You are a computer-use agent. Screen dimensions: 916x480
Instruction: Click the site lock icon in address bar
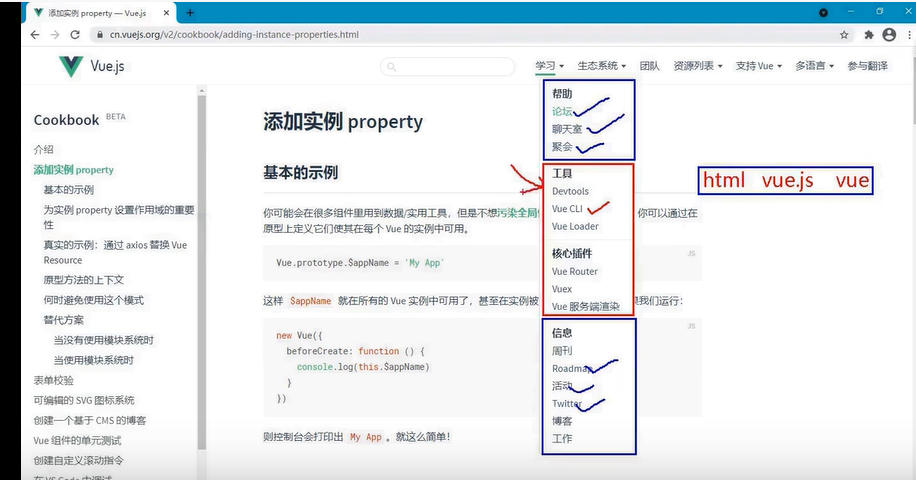tap(99, 35)
